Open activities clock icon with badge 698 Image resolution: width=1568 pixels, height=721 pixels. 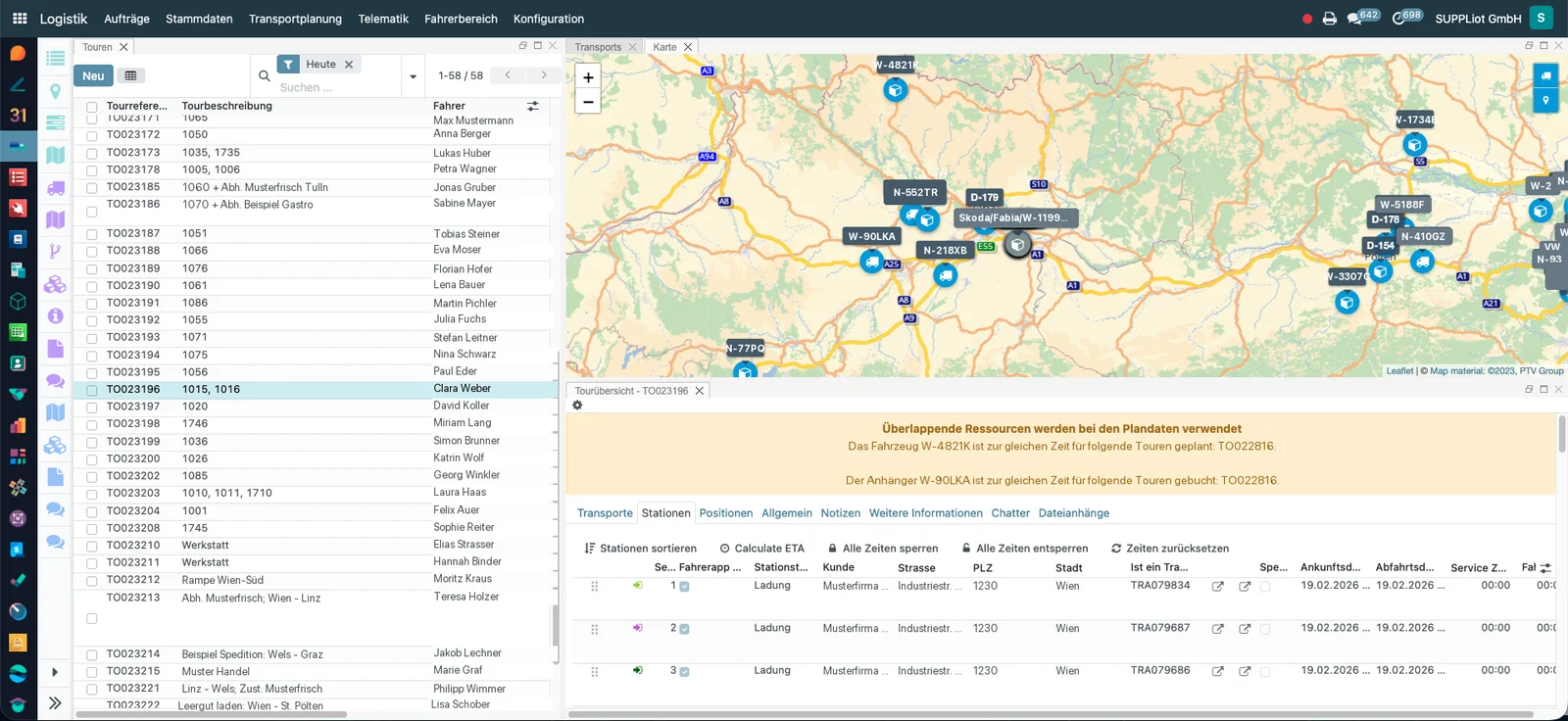(x=1406, y=17)
